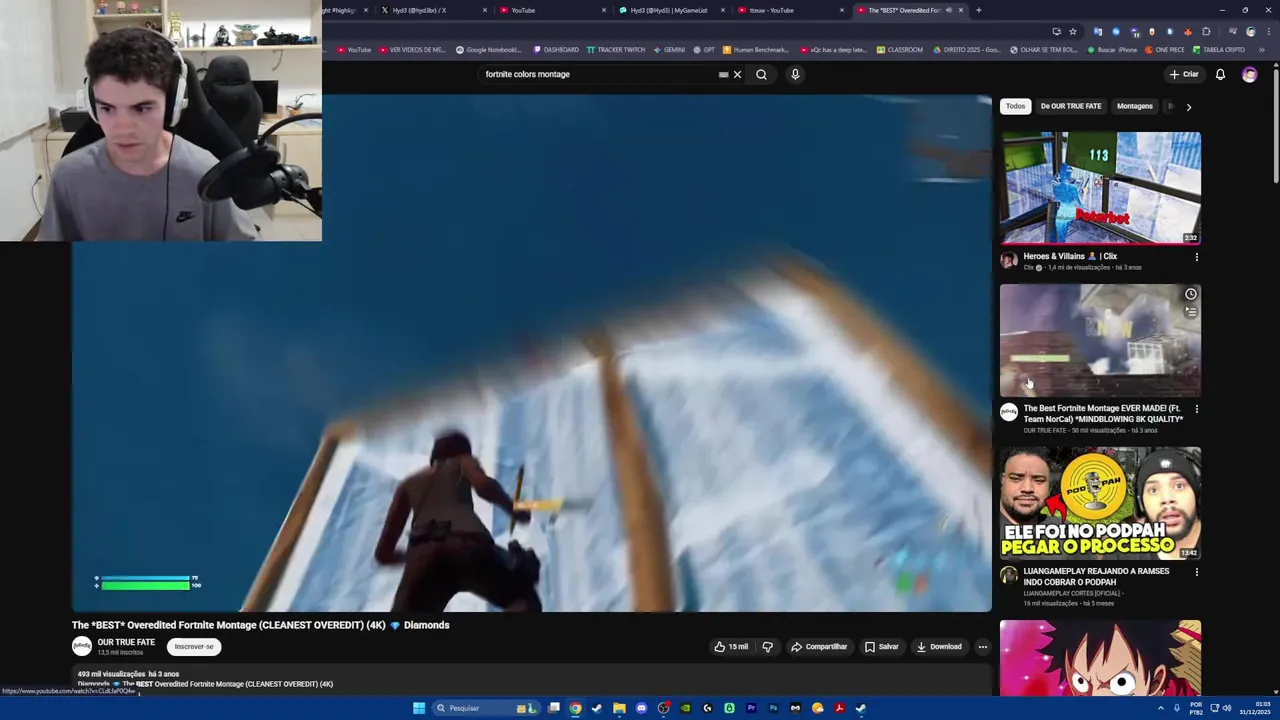Click the YouTube search magnifier button

click(x=761, y=74)
